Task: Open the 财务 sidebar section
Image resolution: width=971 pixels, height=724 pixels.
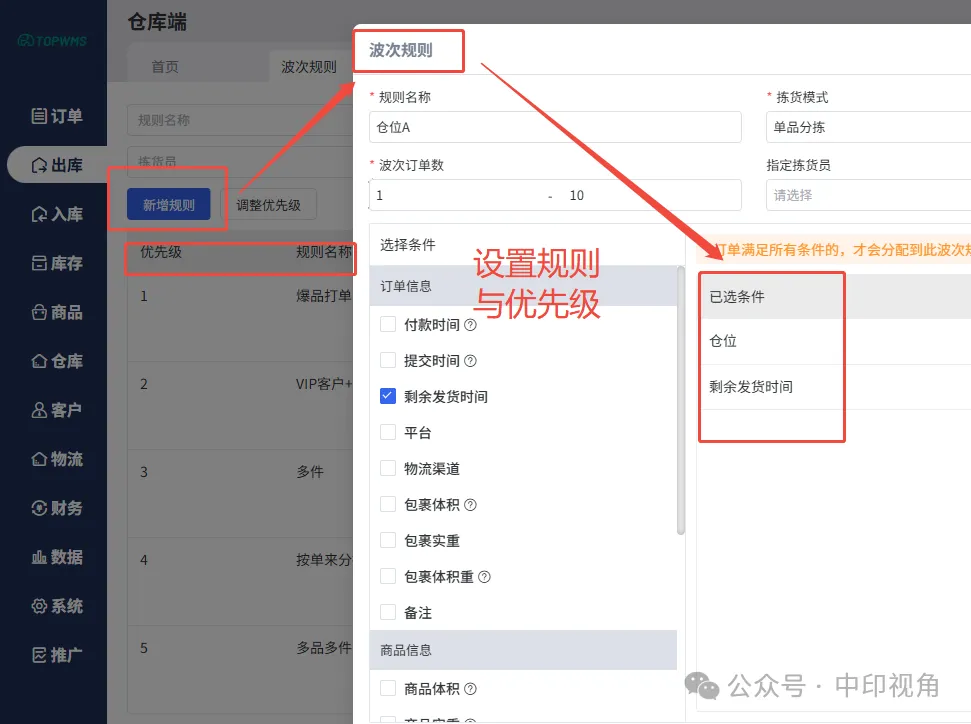Action: tap(56, 508)
